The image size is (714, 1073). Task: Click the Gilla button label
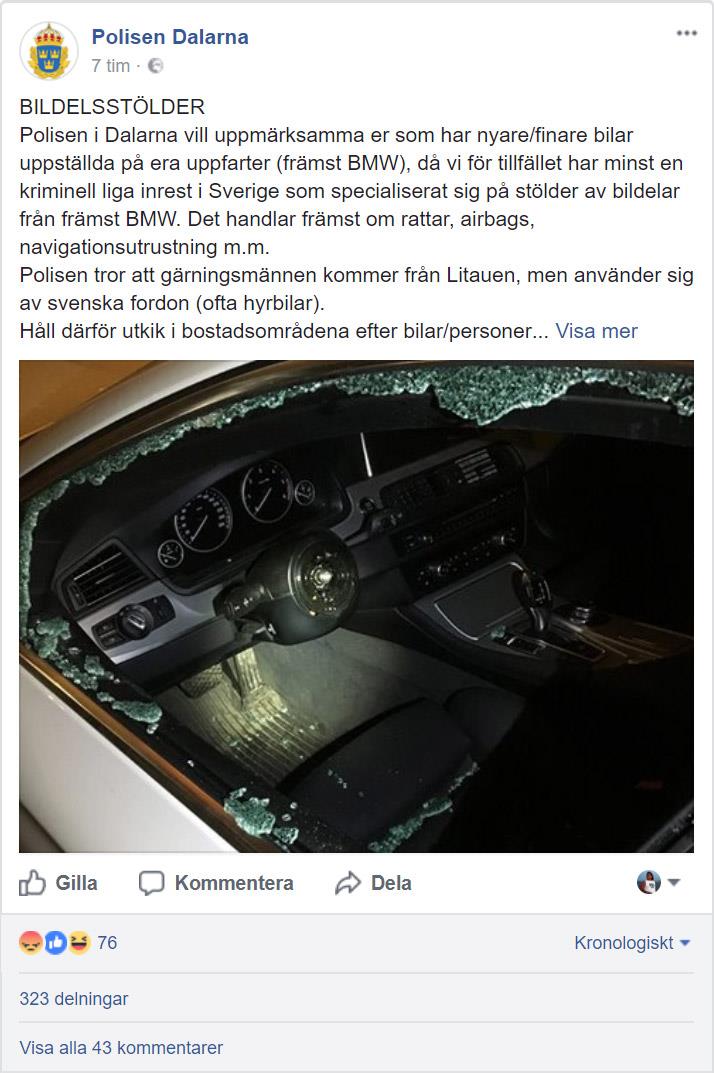coord(76,883)
